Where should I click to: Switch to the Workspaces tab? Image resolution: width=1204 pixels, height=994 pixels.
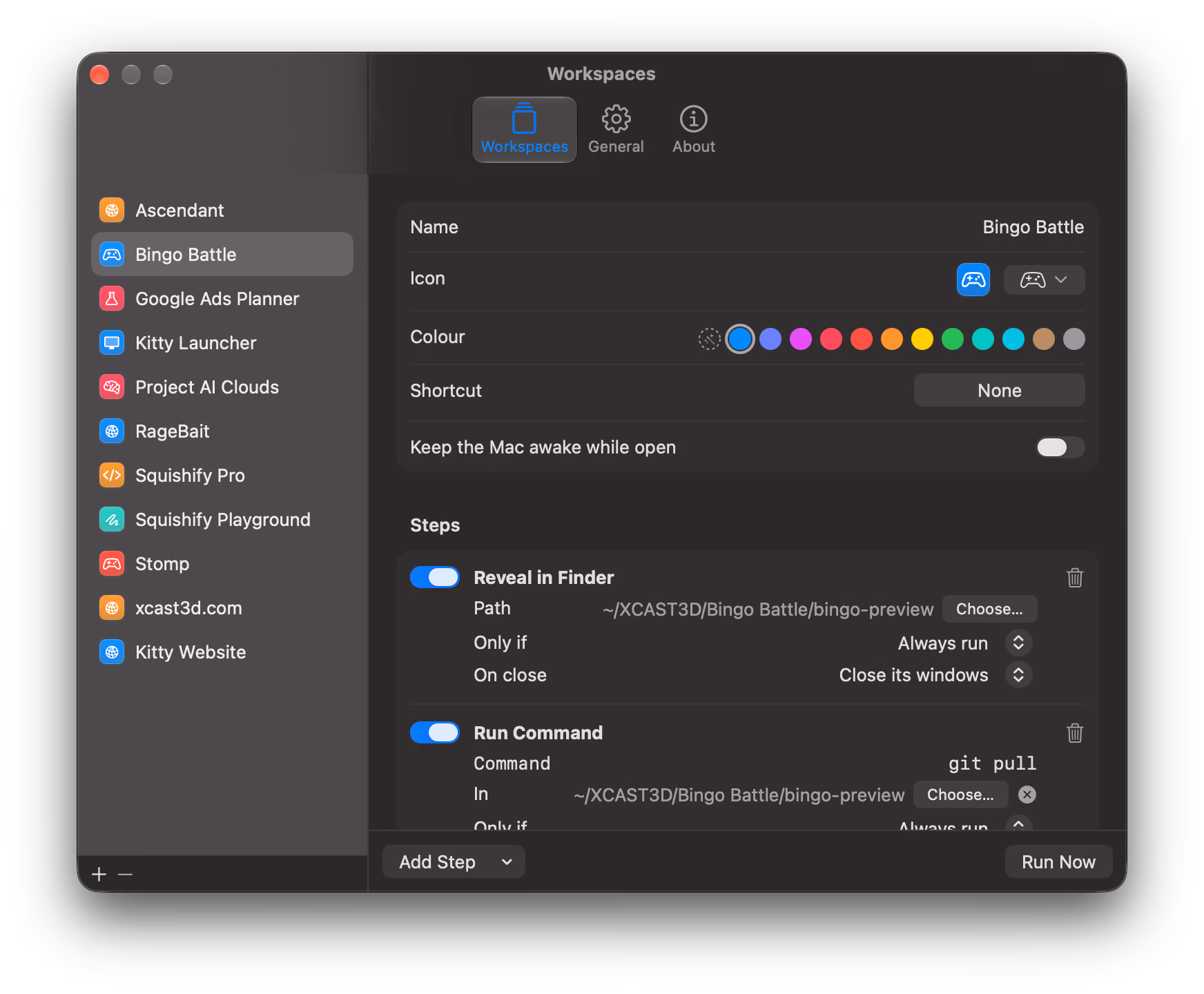click(x=525, y=130)
